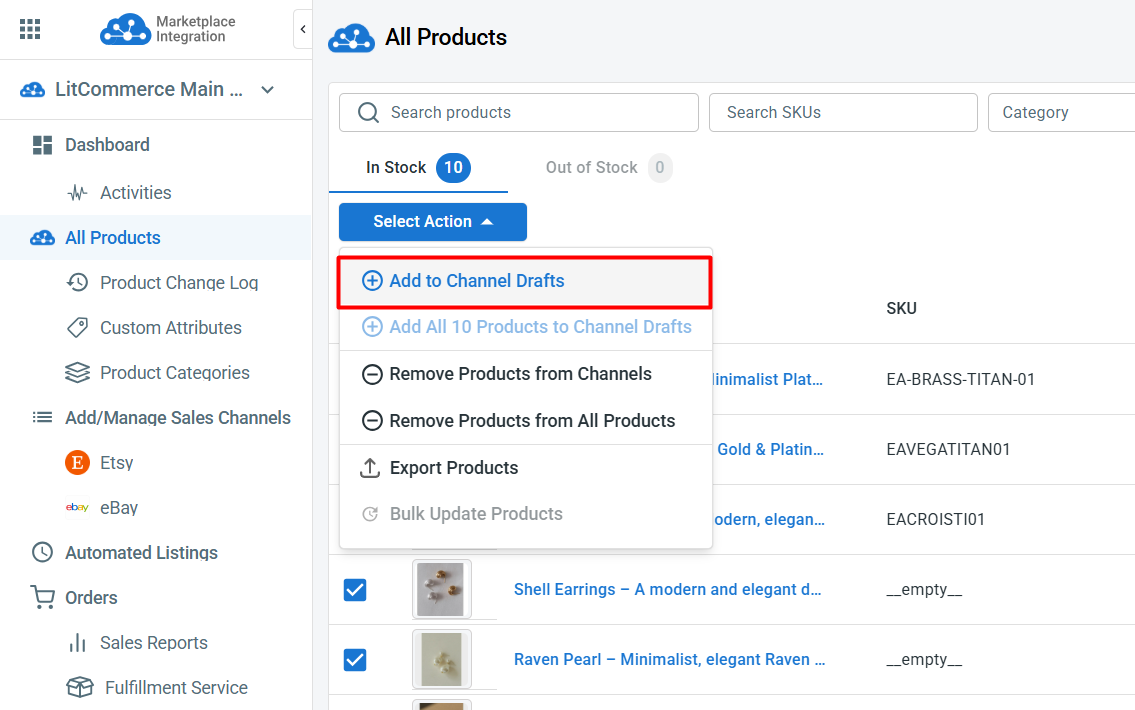
Task: Click the Dashboard grid icon
Action: pyautogui.click(x=42, y=145)
